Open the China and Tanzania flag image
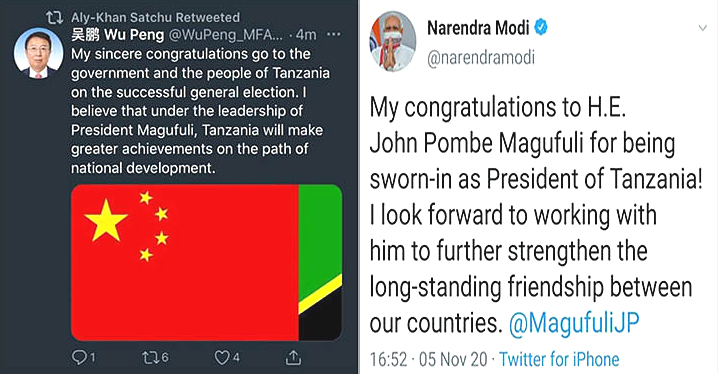Image resolution: width=718 pixels, height=374 pixels. coord(207,262)
